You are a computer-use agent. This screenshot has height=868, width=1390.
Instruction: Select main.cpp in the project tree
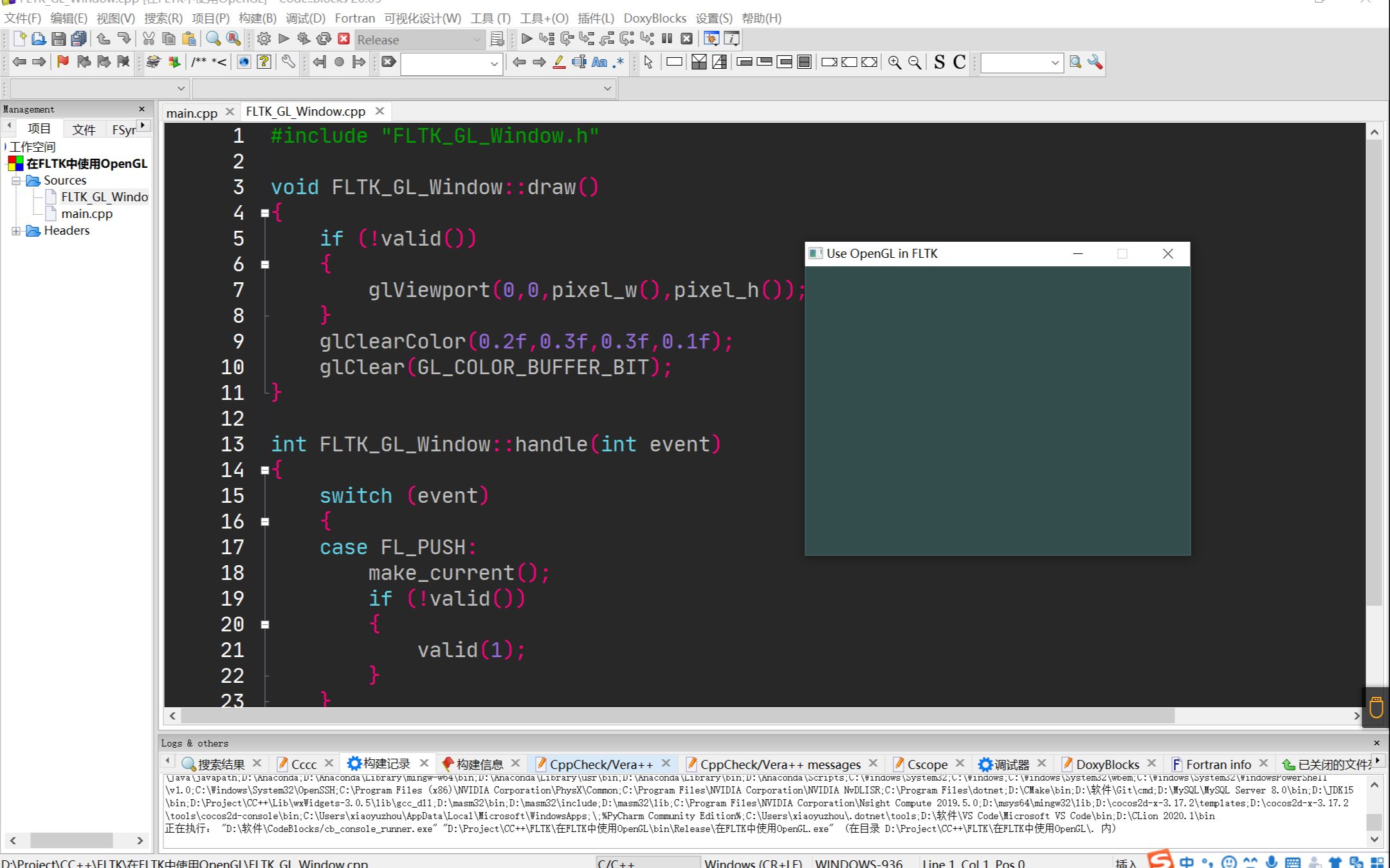tap(86, 213)
